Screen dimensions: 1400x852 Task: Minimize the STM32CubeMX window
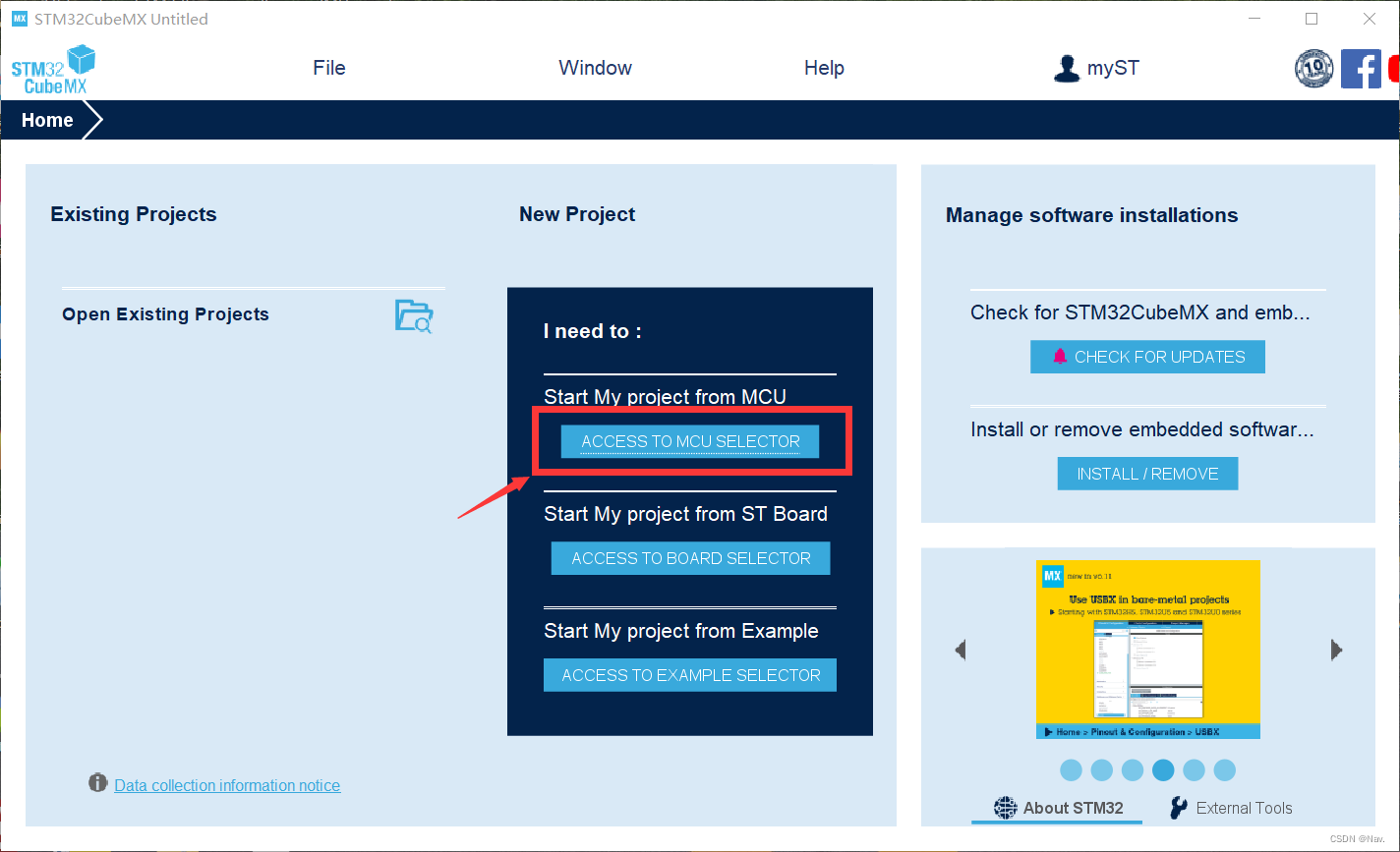click(1254, 19)
